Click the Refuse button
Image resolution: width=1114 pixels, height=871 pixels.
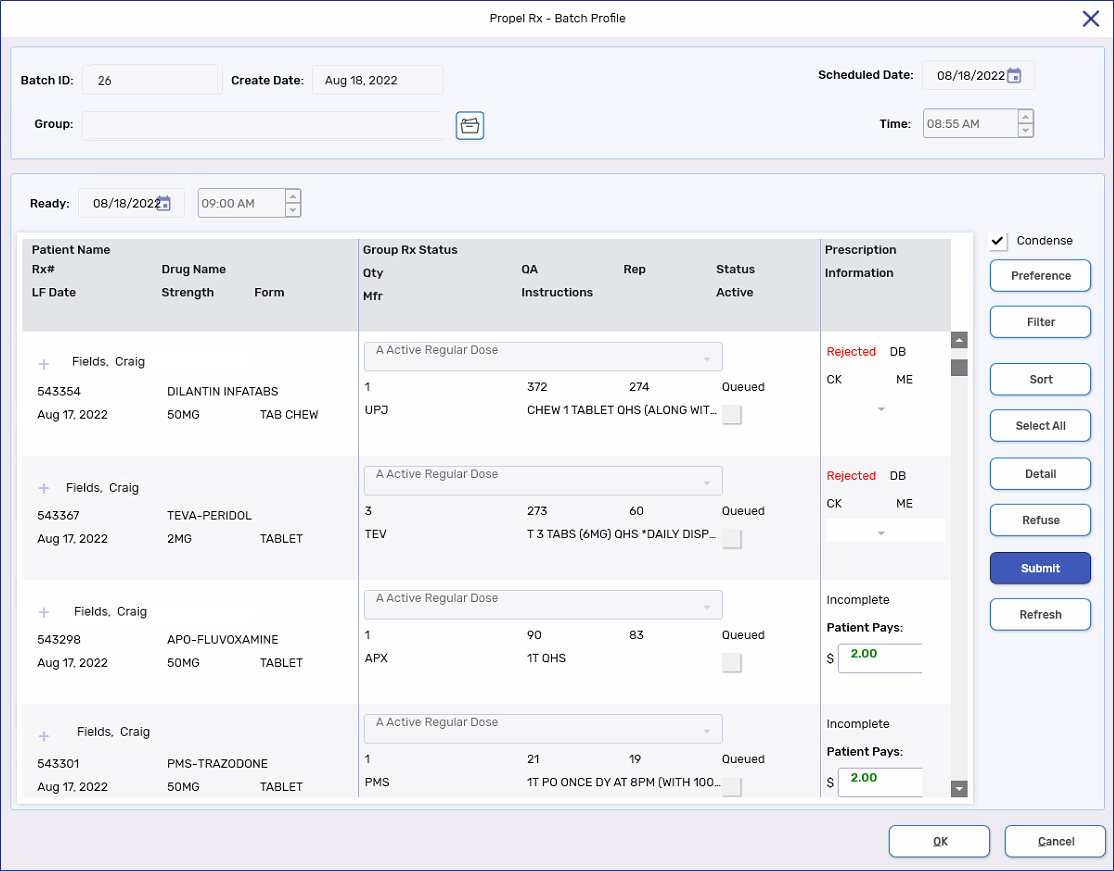tap(1040, 520)
